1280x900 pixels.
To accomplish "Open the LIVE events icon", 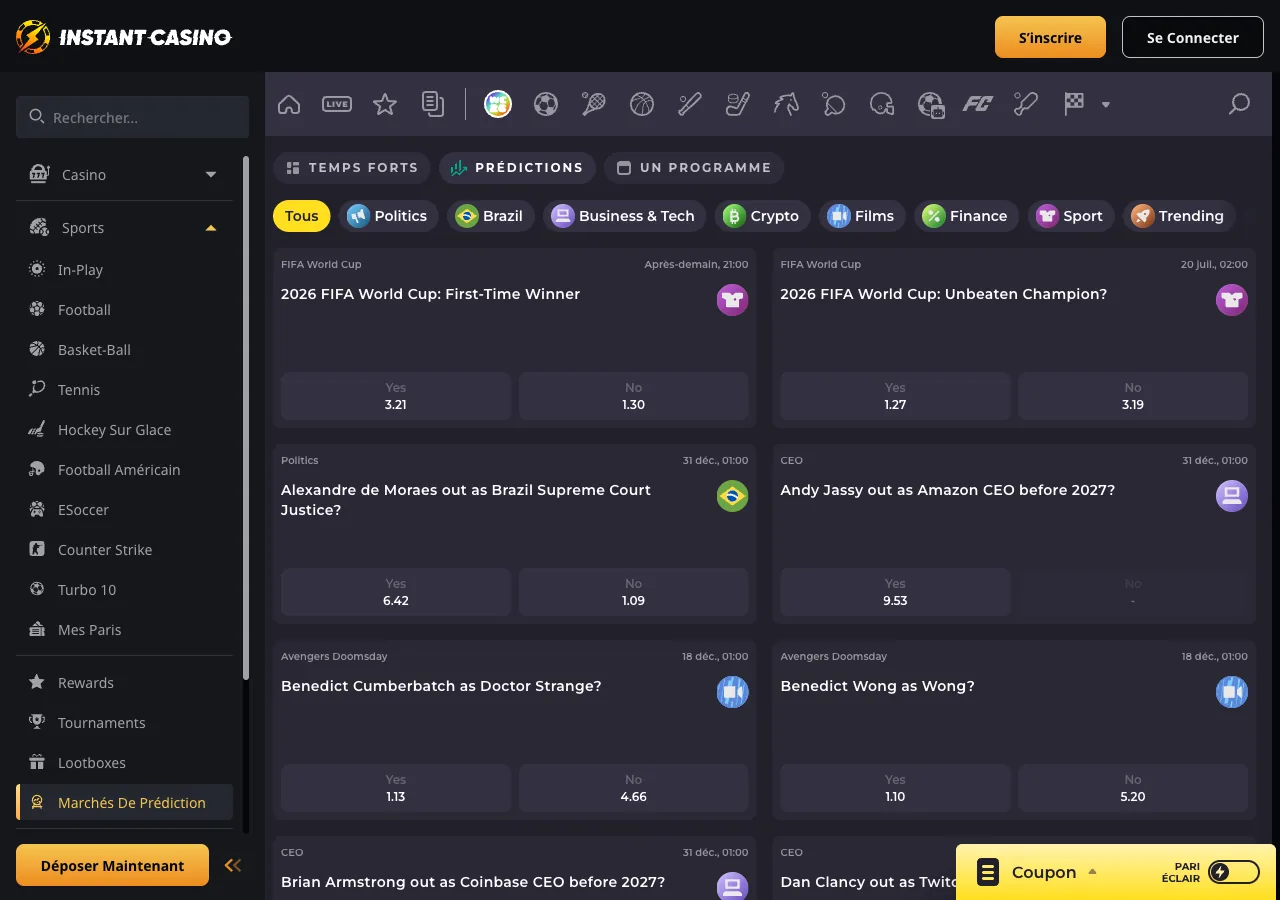I will [x=337, y=104].
